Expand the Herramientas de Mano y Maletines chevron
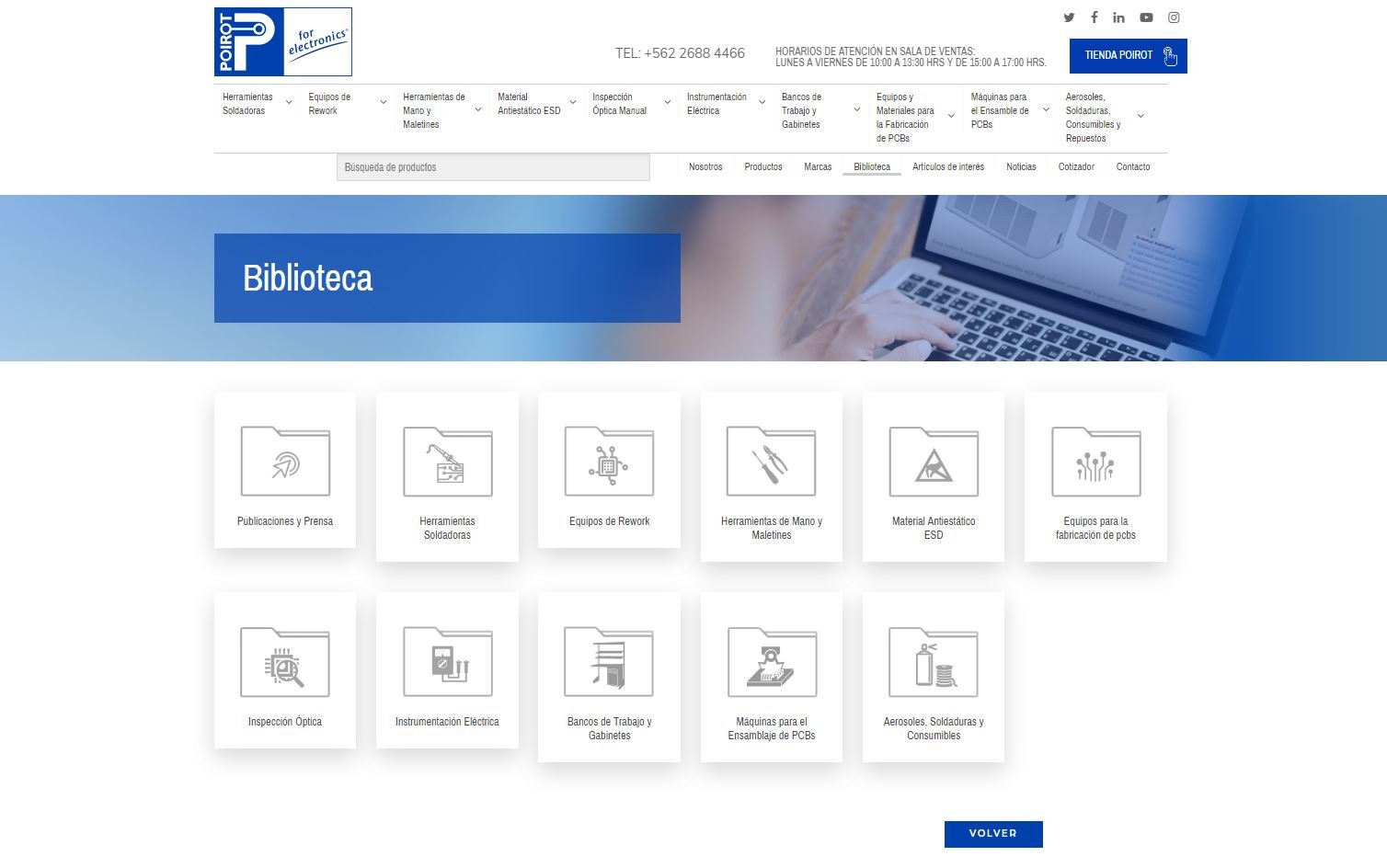 (x=478, y=109)
